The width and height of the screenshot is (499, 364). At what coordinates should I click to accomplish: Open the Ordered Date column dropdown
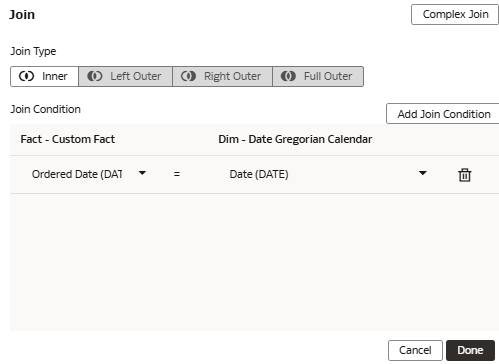(142, 173)
